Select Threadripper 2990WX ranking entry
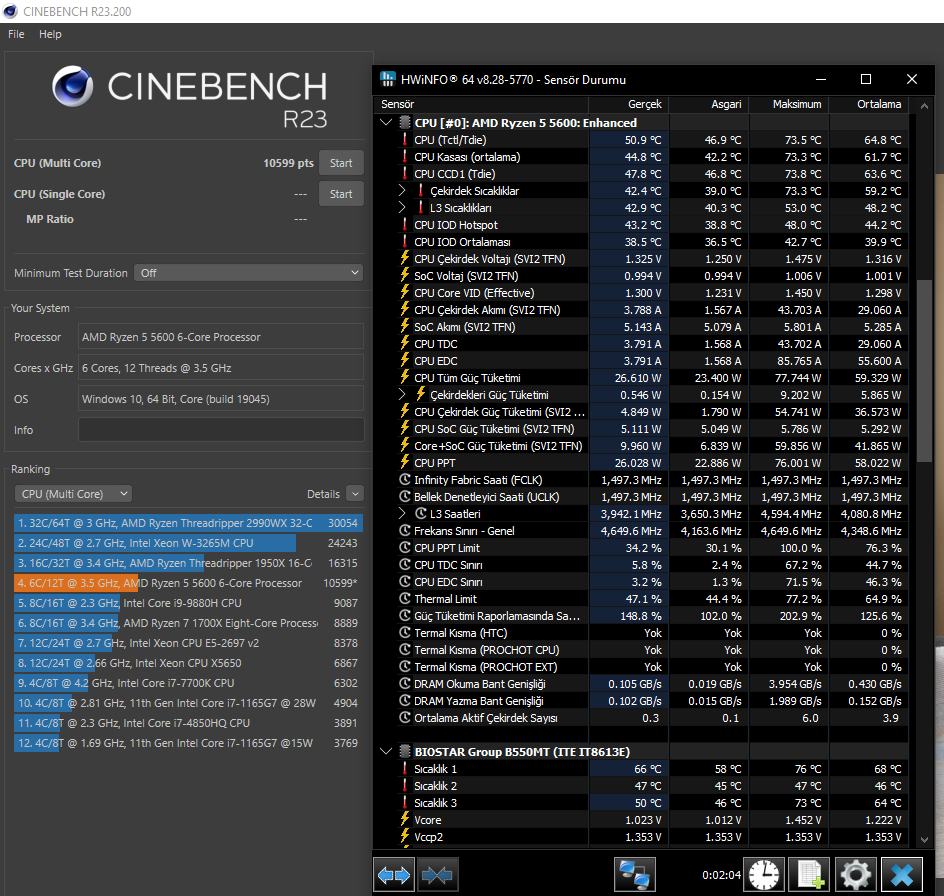 click(188, 523)
